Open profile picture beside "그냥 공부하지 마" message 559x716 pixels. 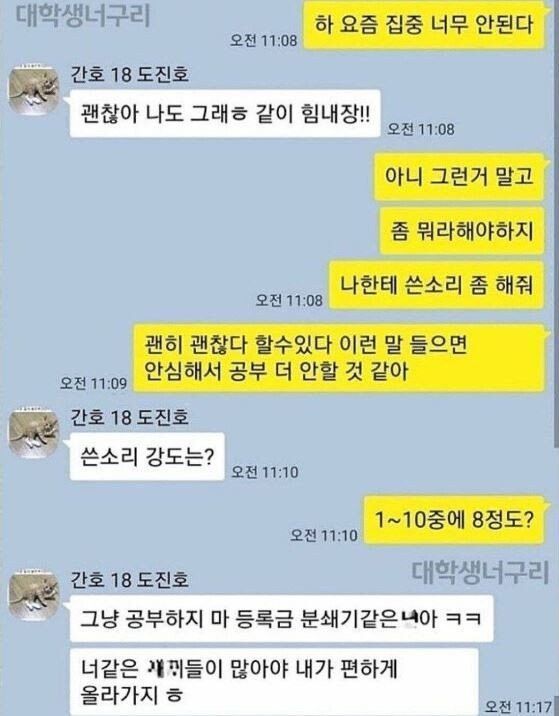[x=35, y=595]
